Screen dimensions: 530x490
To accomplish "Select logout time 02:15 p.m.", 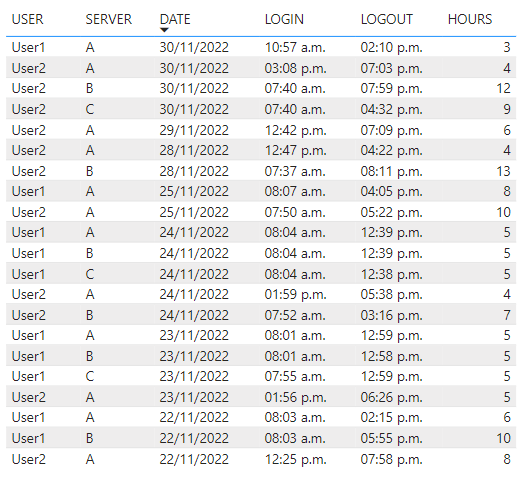I will click(x=391, y=418).
